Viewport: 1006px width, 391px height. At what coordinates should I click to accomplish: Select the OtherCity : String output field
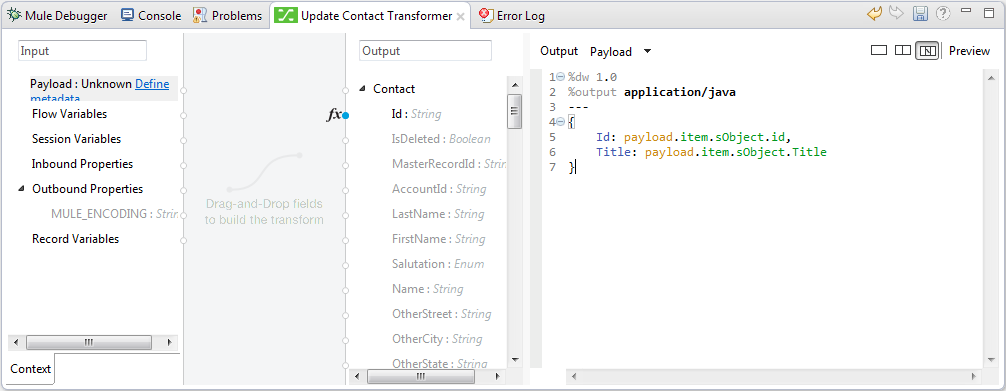pos(437,339)
